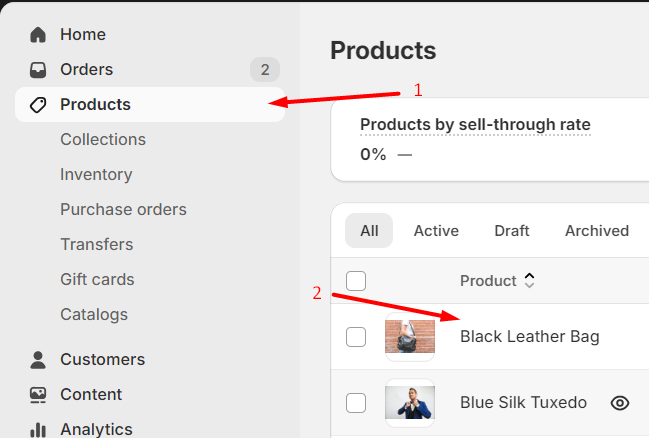Sort by the Product column arrows

tap(530, 281)
